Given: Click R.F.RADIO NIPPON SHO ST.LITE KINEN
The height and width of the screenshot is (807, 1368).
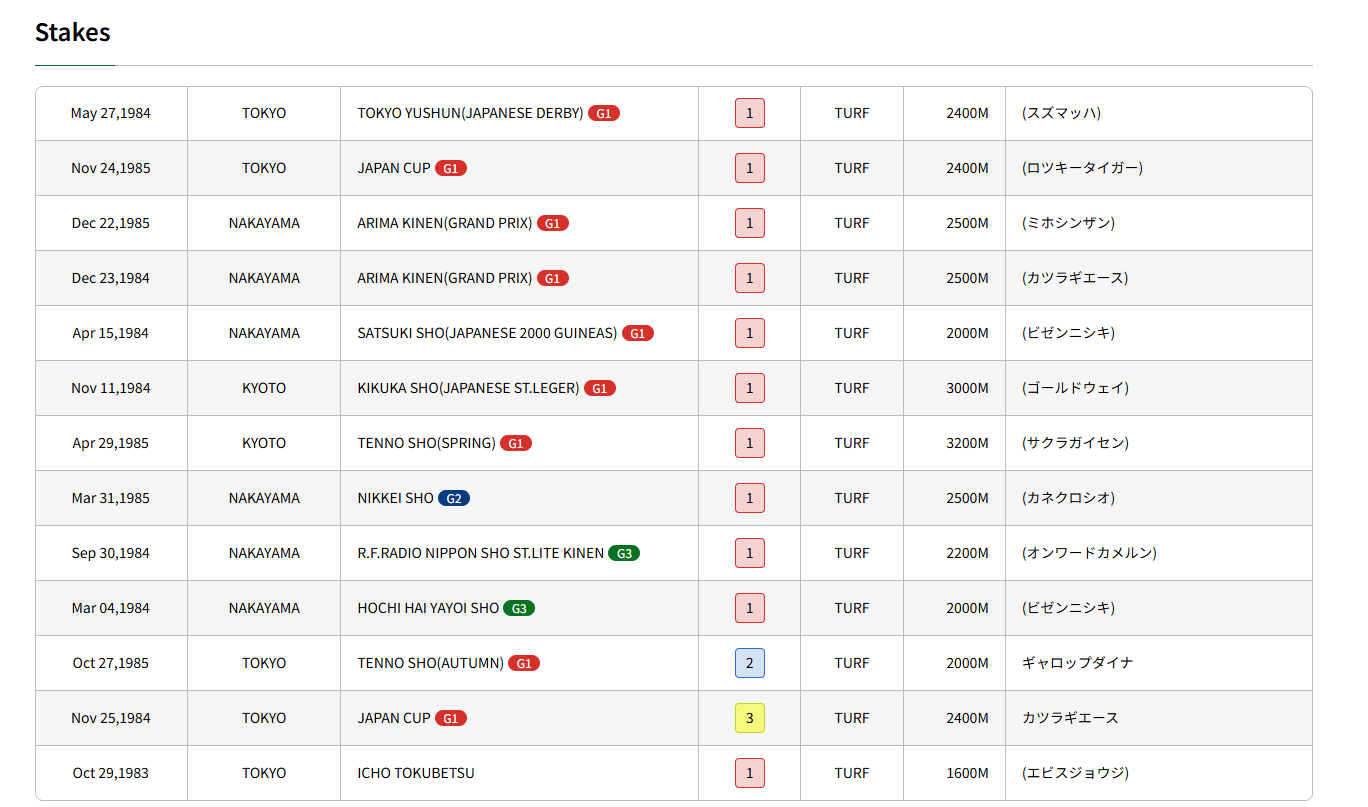Looking at the screenshot, I should [480, 553].
